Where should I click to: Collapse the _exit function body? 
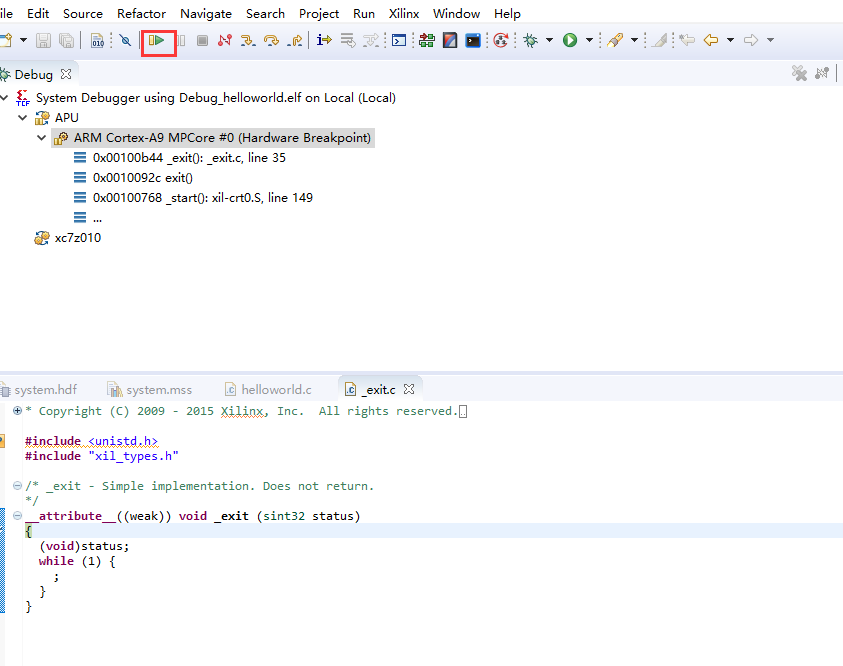point(17,516)
